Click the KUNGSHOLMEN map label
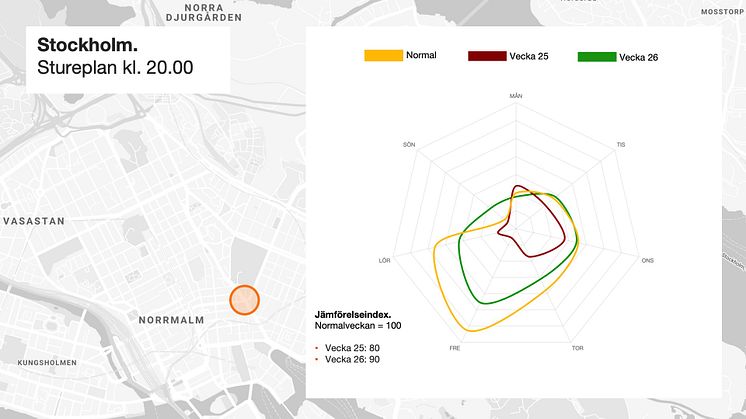Image resolution: width=746 pixels, height=419 pixels. [47, 363]
